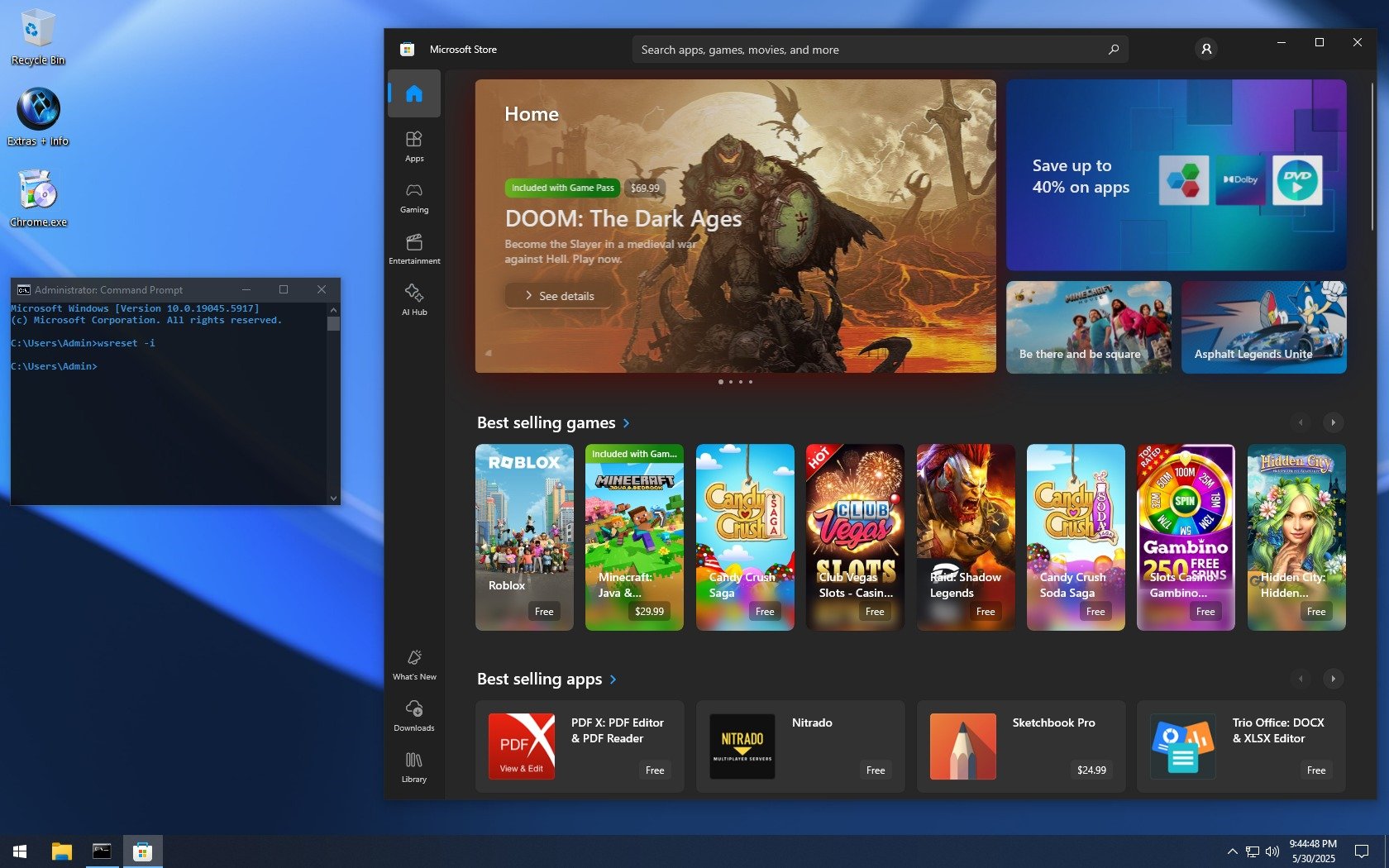Image resolution: width=1389 pixels, height=868 pixels.
Task: Open the Minecraft: Java & Bedrock game card
Action: coord(634,537)
